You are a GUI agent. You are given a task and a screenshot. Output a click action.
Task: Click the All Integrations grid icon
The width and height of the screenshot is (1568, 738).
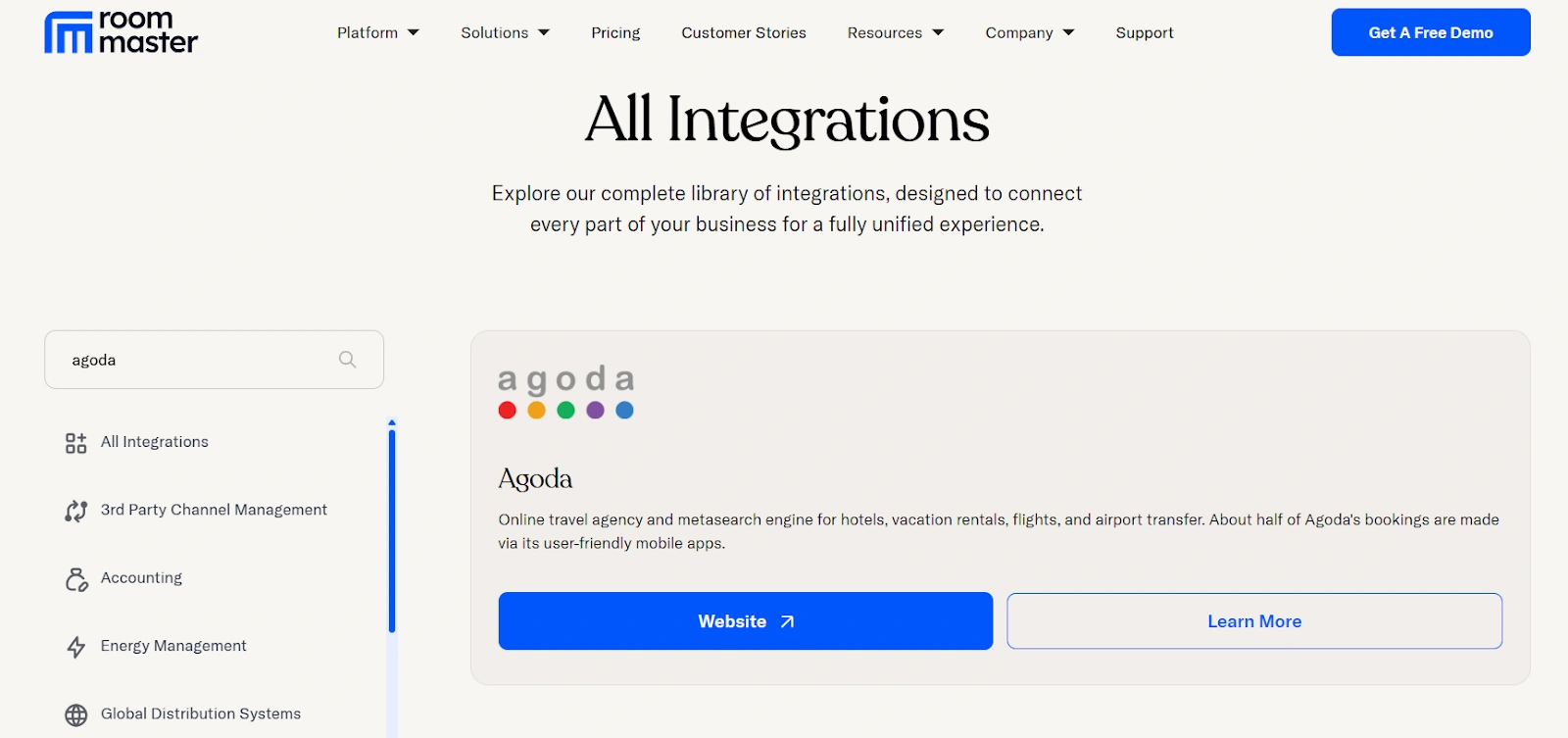(x=75, y=443)
